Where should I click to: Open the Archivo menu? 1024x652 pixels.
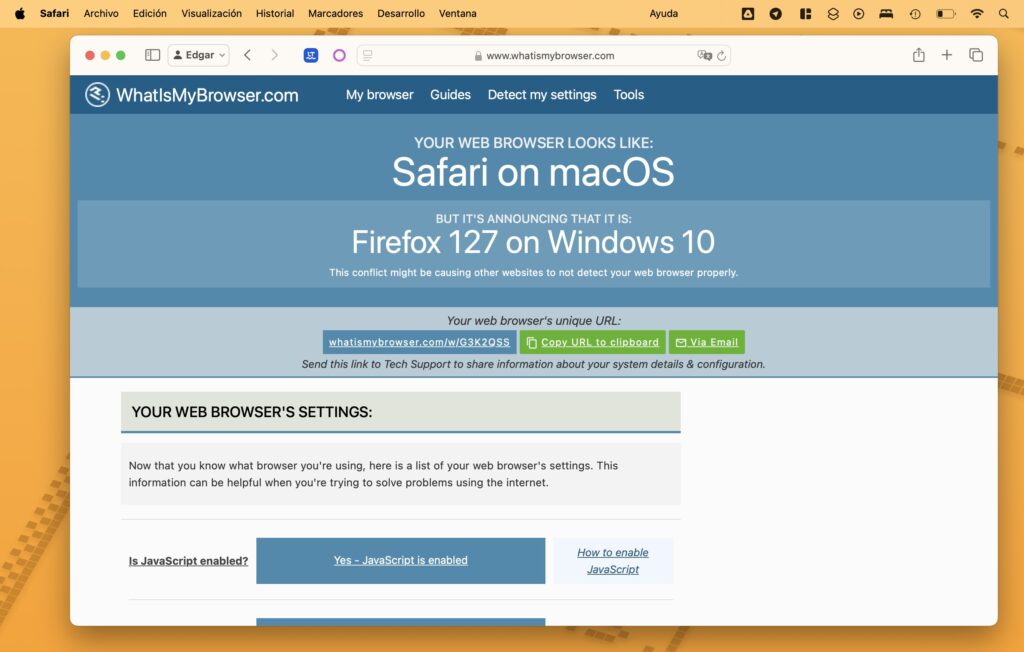pyautogui.click(x=101, y=13)
